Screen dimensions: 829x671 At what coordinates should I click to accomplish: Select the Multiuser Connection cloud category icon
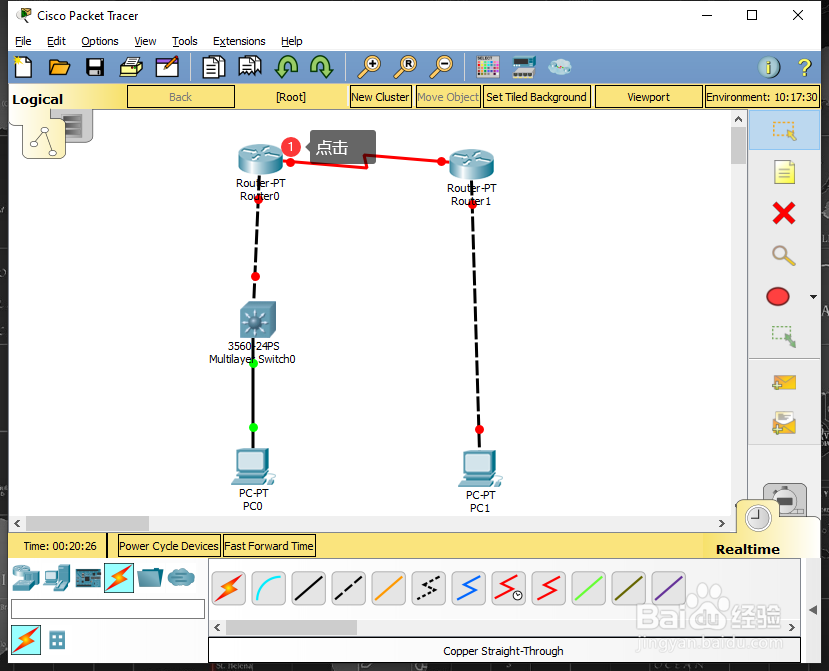(181, 578)
